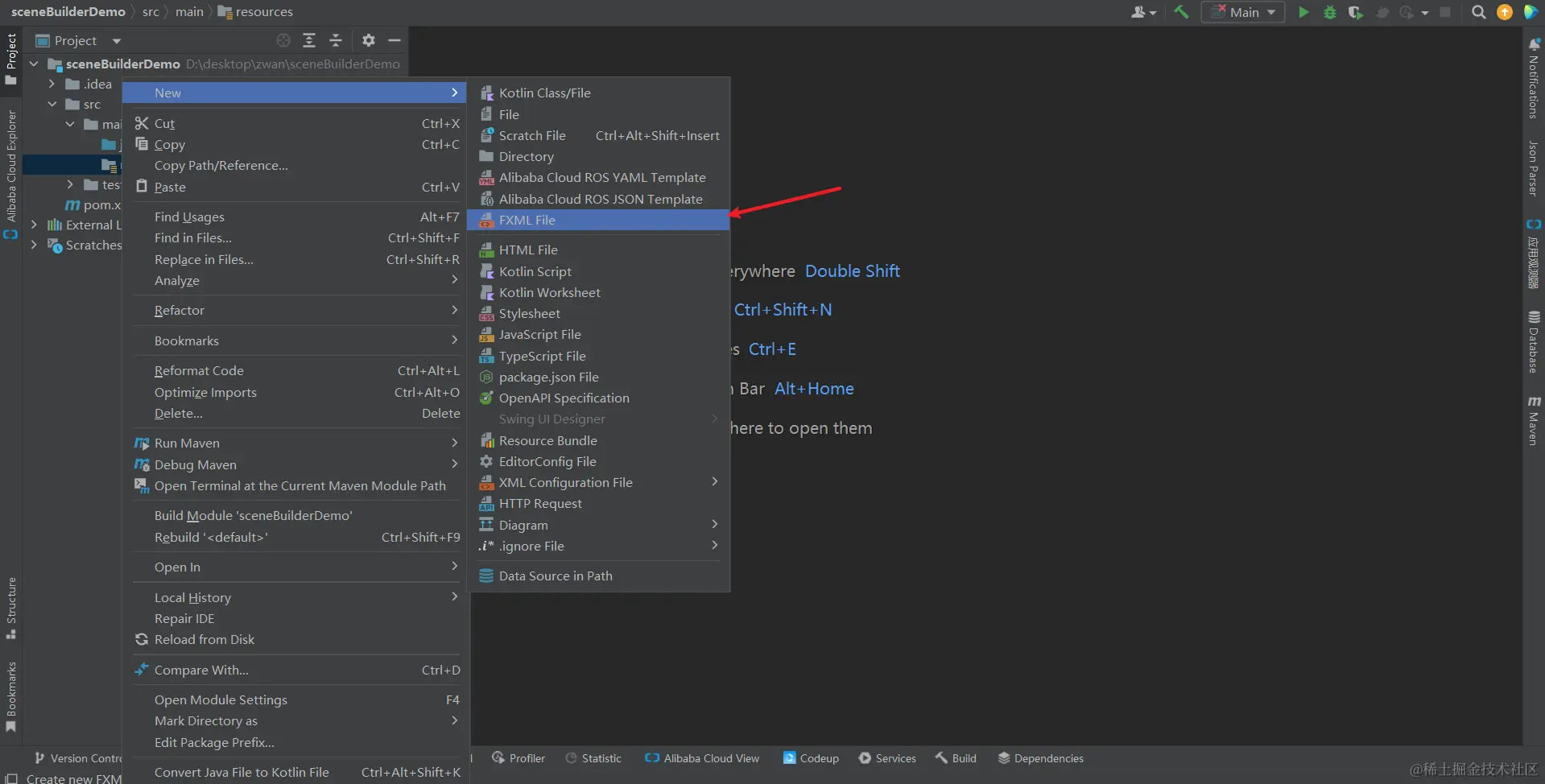This screenshot has width=1545, height=784.
Task: Open the Bookmarks side panel
Action: 11,696
